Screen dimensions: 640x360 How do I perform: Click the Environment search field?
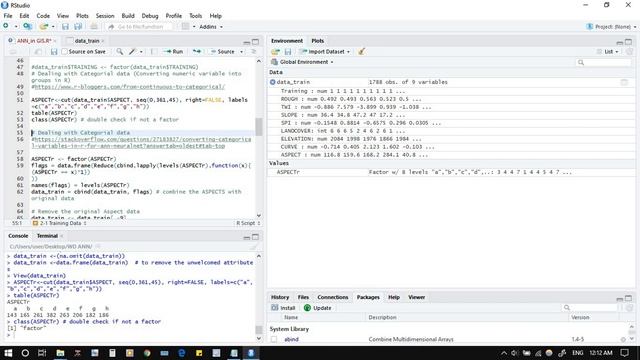(604, 62)
